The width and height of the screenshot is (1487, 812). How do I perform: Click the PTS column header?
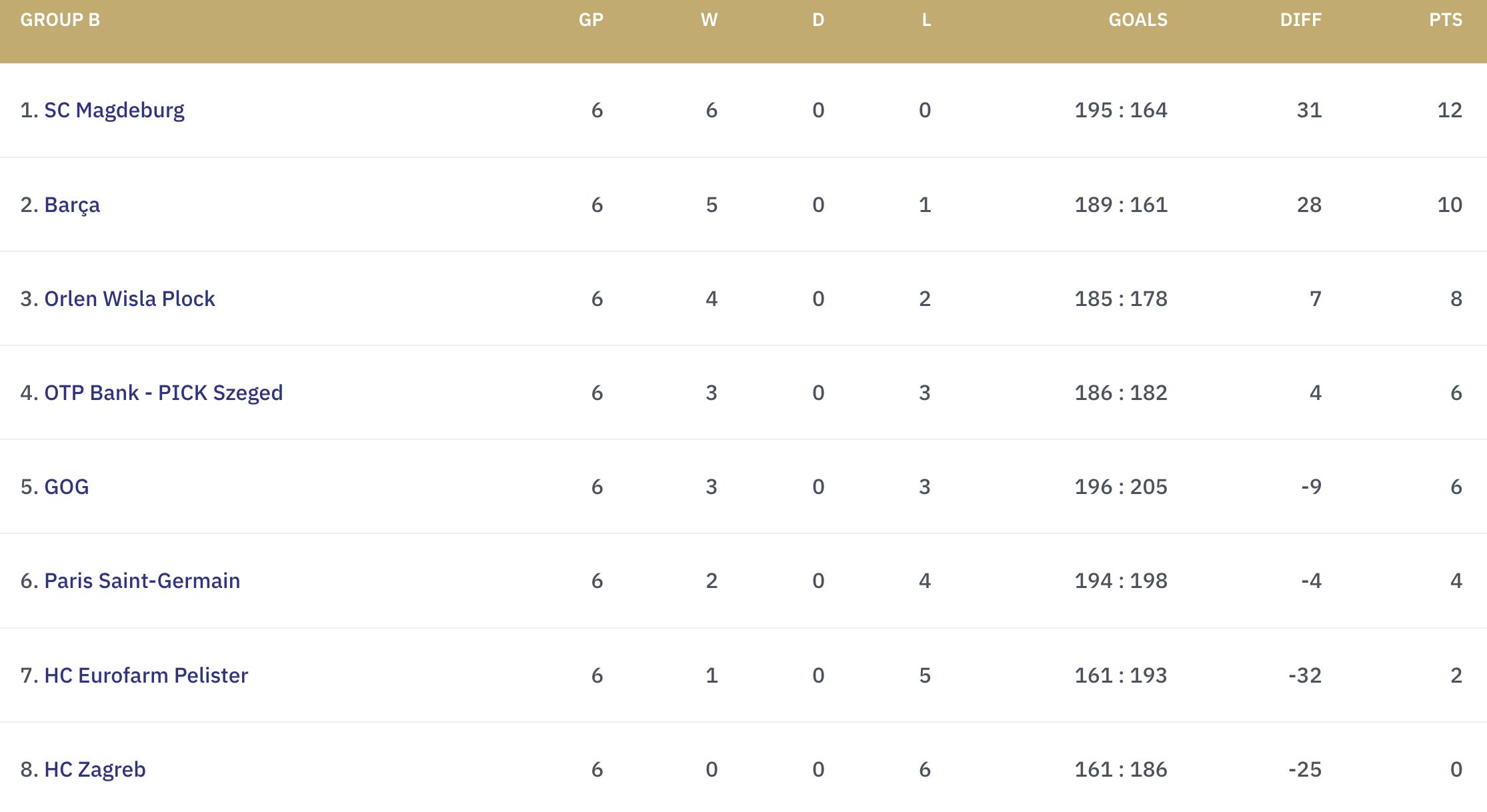[1445, 20]
